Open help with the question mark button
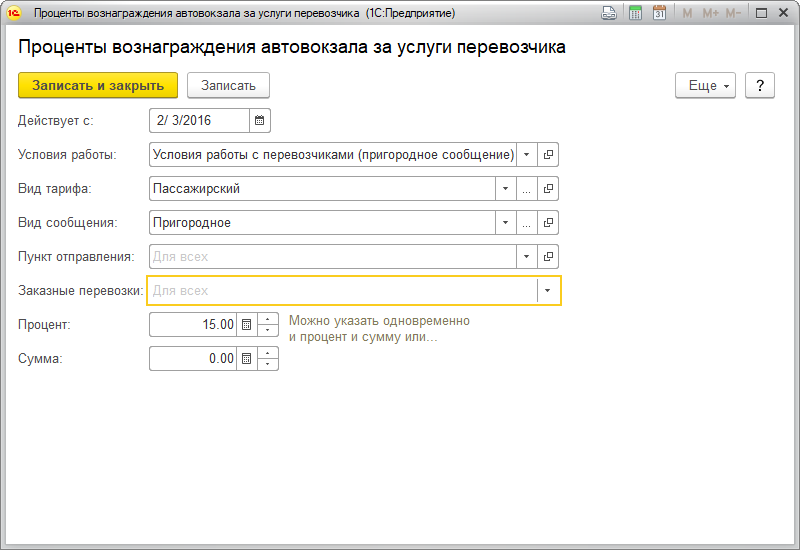 [760, 86]
